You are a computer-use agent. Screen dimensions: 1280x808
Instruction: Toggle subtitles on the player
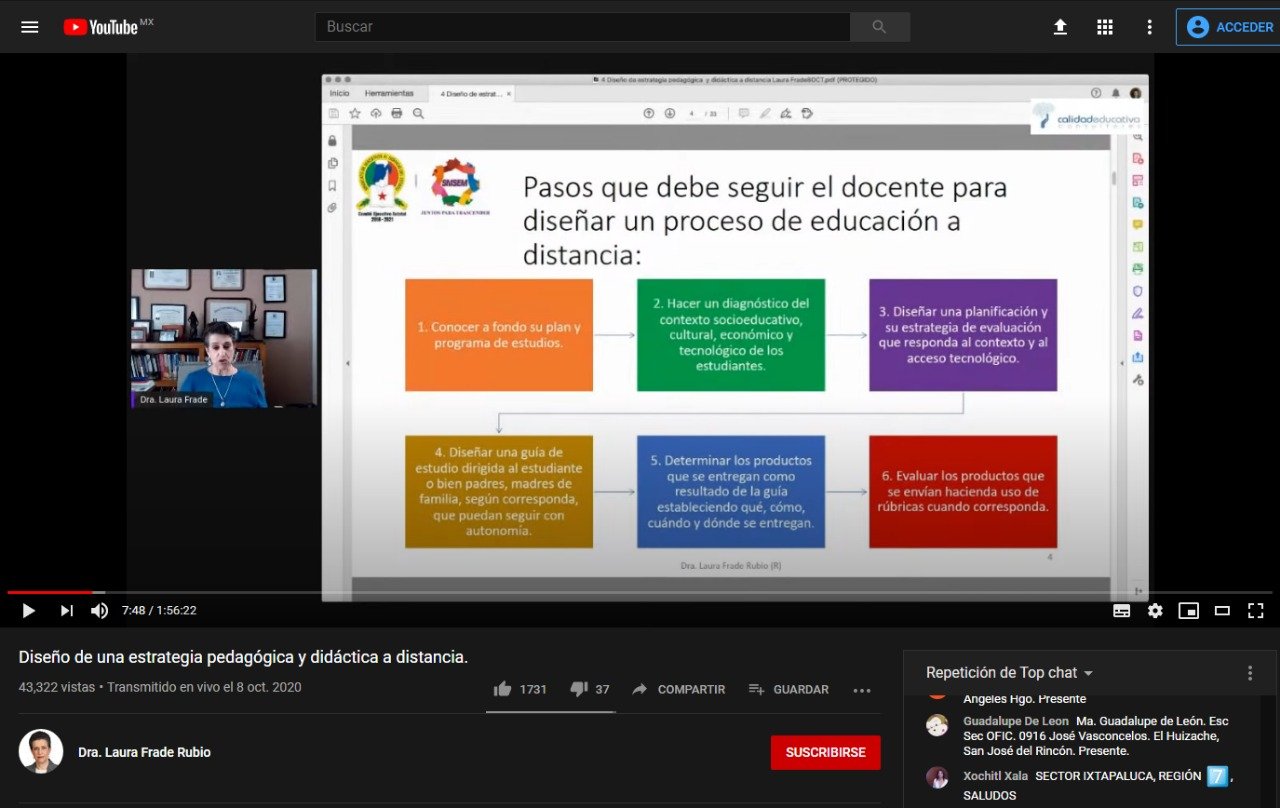tap(1122, 610)
